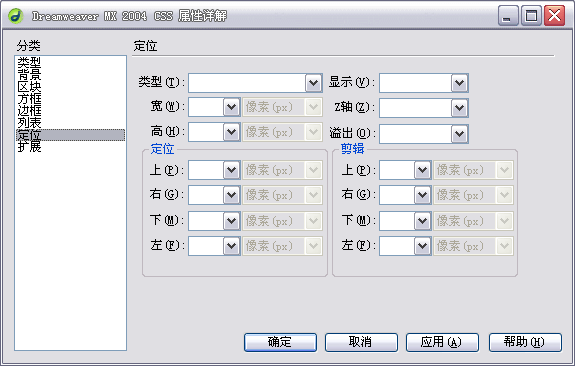Open the 宽(W) value dropdown arrow
The image size is (575, 366).
(x=231, y=107)
